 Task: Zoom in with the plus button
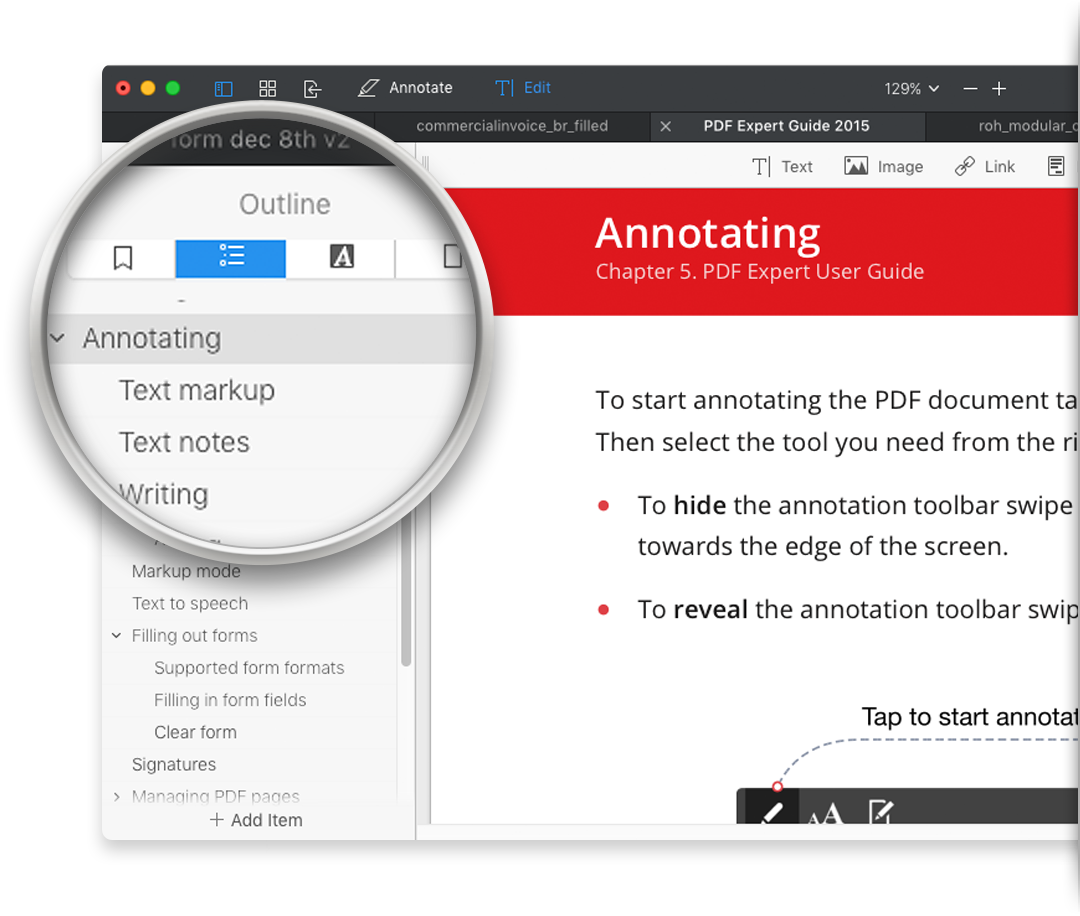tap(999, 89)
